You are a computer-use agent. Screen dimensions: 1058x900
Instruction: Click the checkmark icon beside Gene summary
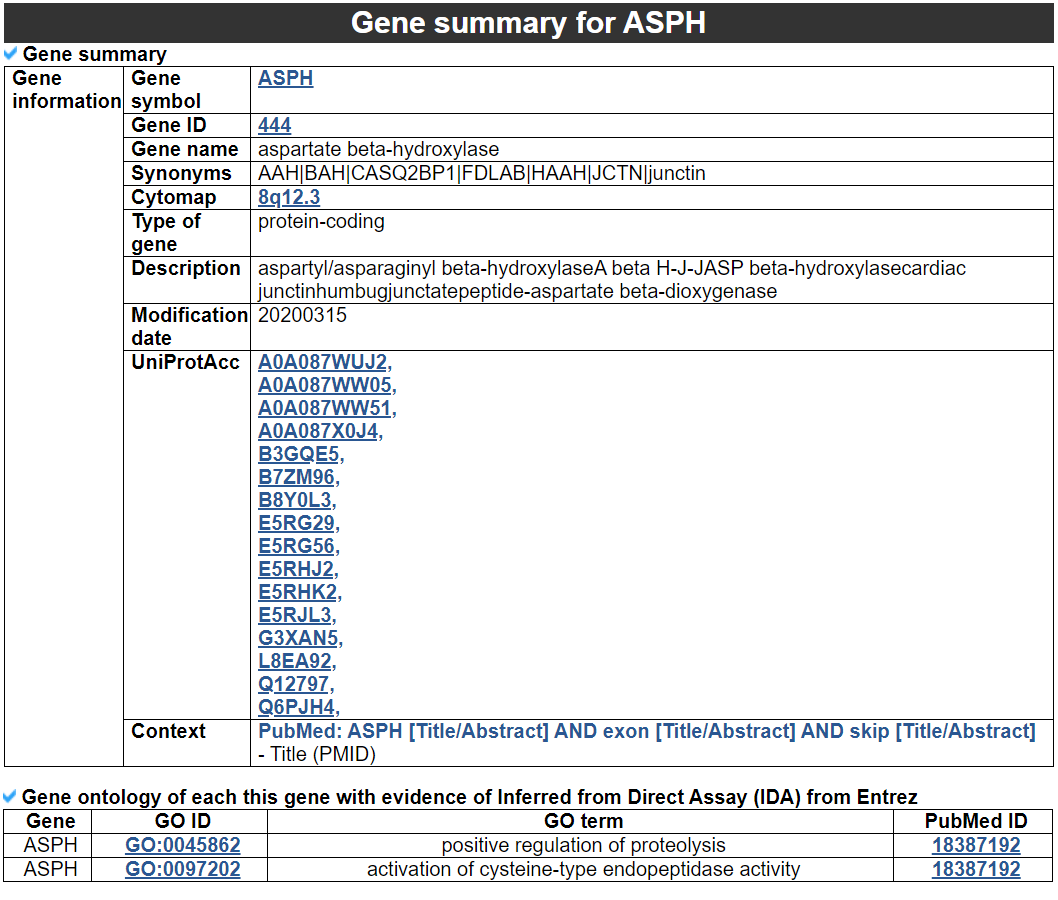tap(11, 54)
